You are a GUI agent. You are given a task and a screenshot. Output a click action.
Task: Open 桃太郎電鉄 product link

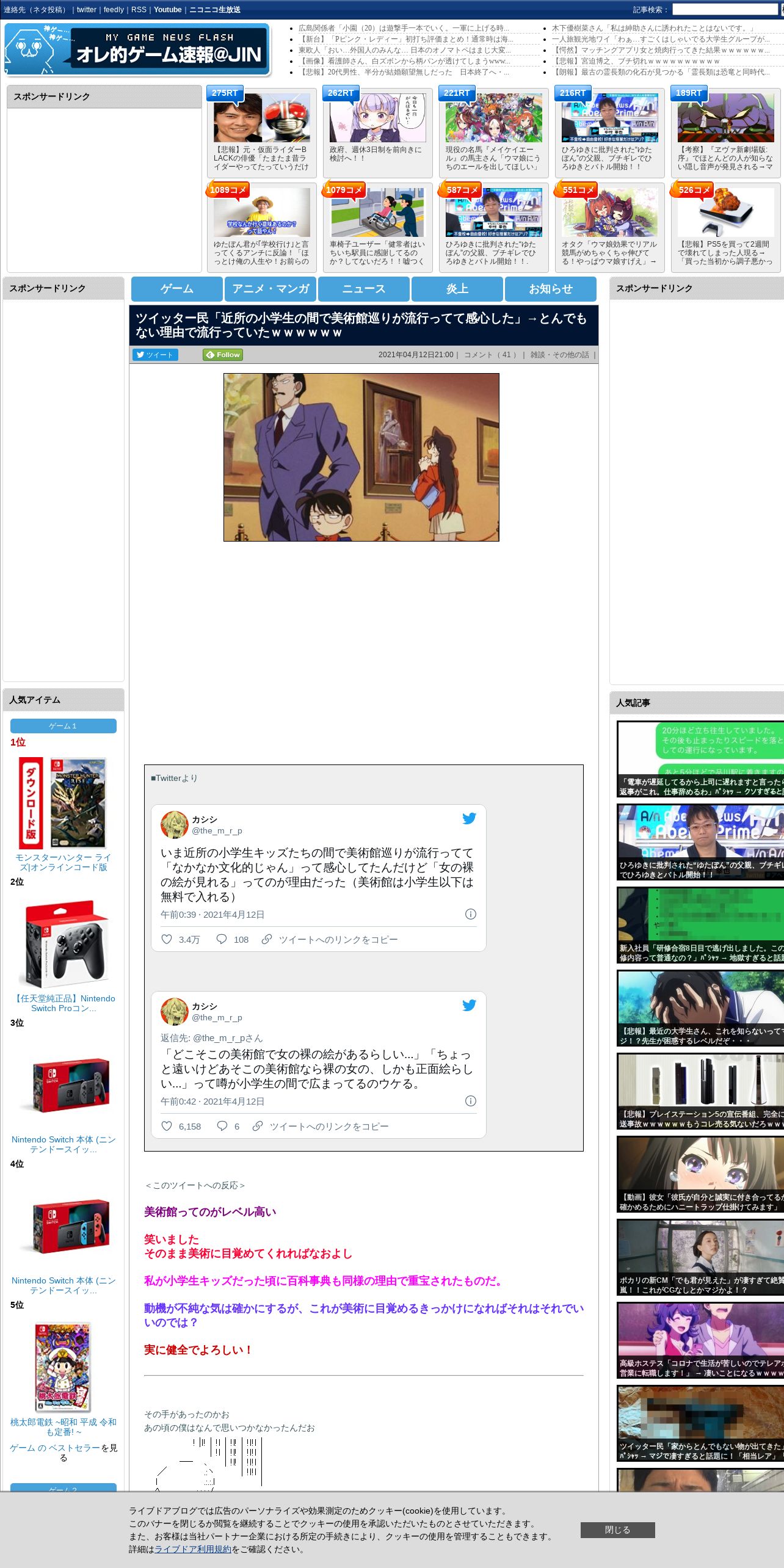coord(64,1427)
